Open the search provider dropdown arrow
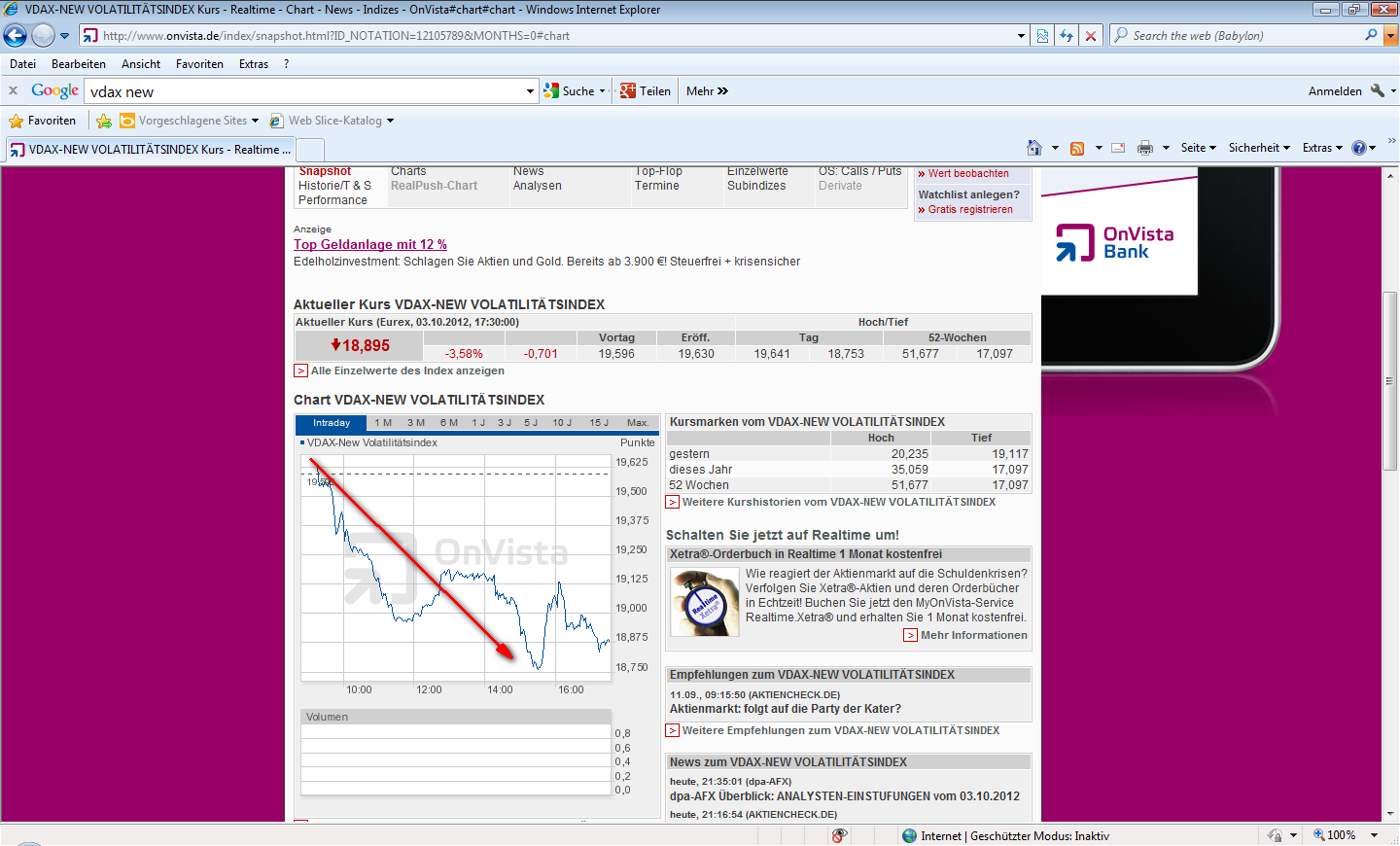Screen dimensions: 1400x846 (x=1390, y=36)
